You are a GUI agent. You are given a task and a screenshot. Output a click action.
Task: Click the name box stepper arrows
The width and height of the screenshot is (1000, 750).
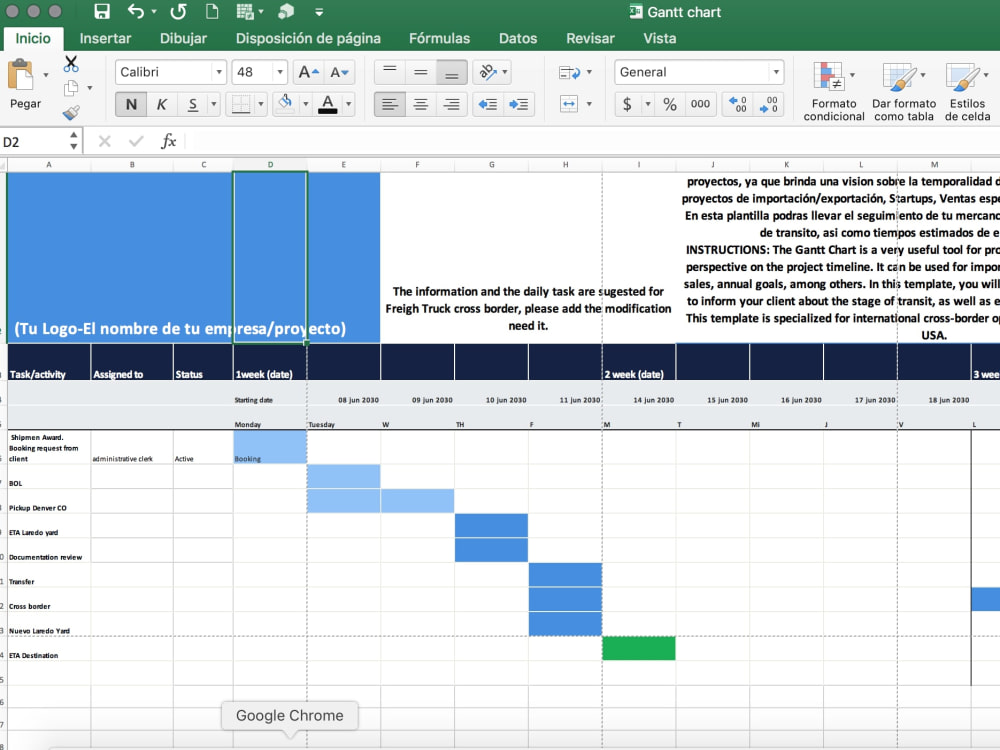(x=74, y=141)
